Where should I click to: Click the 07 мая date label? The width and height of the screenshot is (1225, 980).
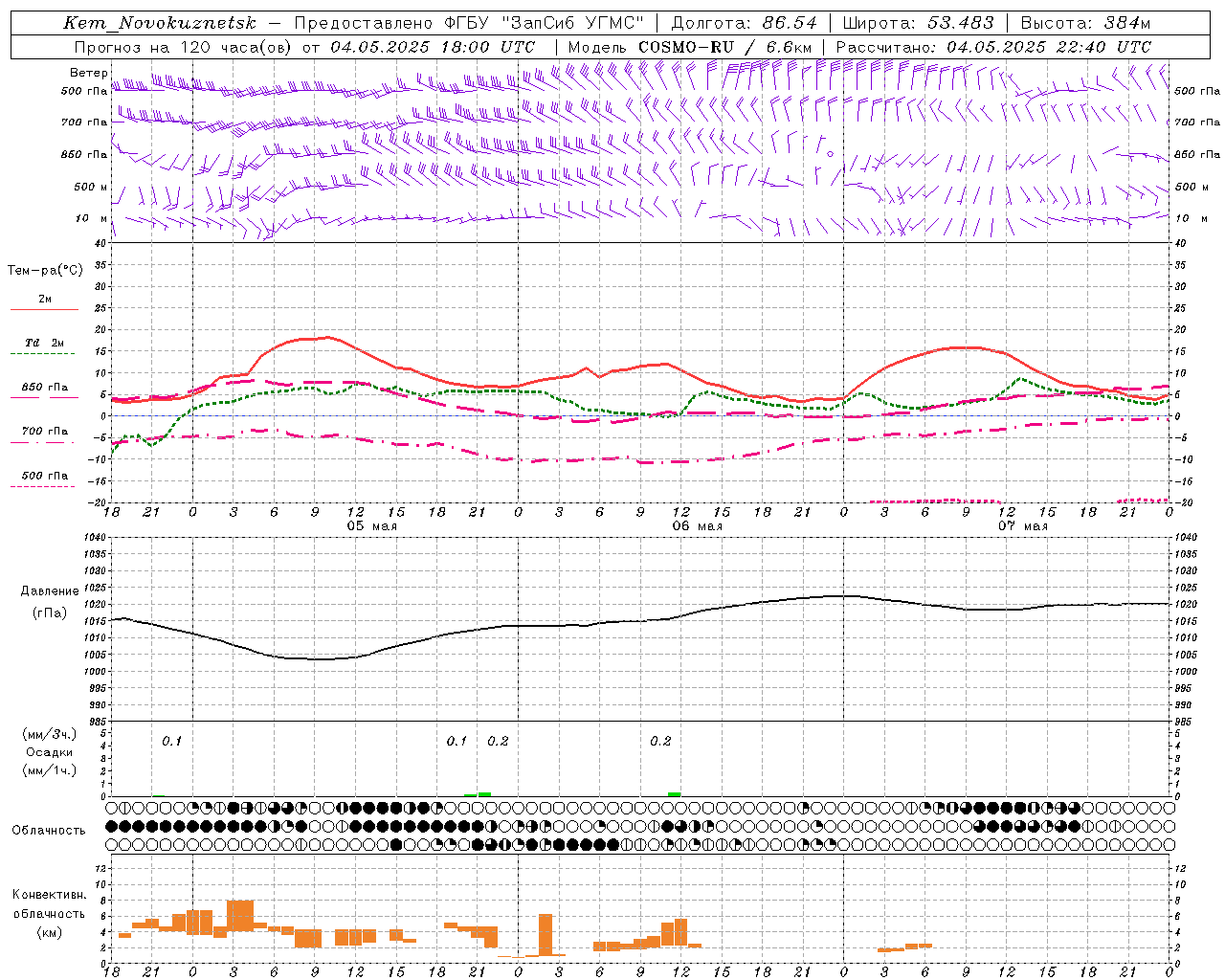1022,526
